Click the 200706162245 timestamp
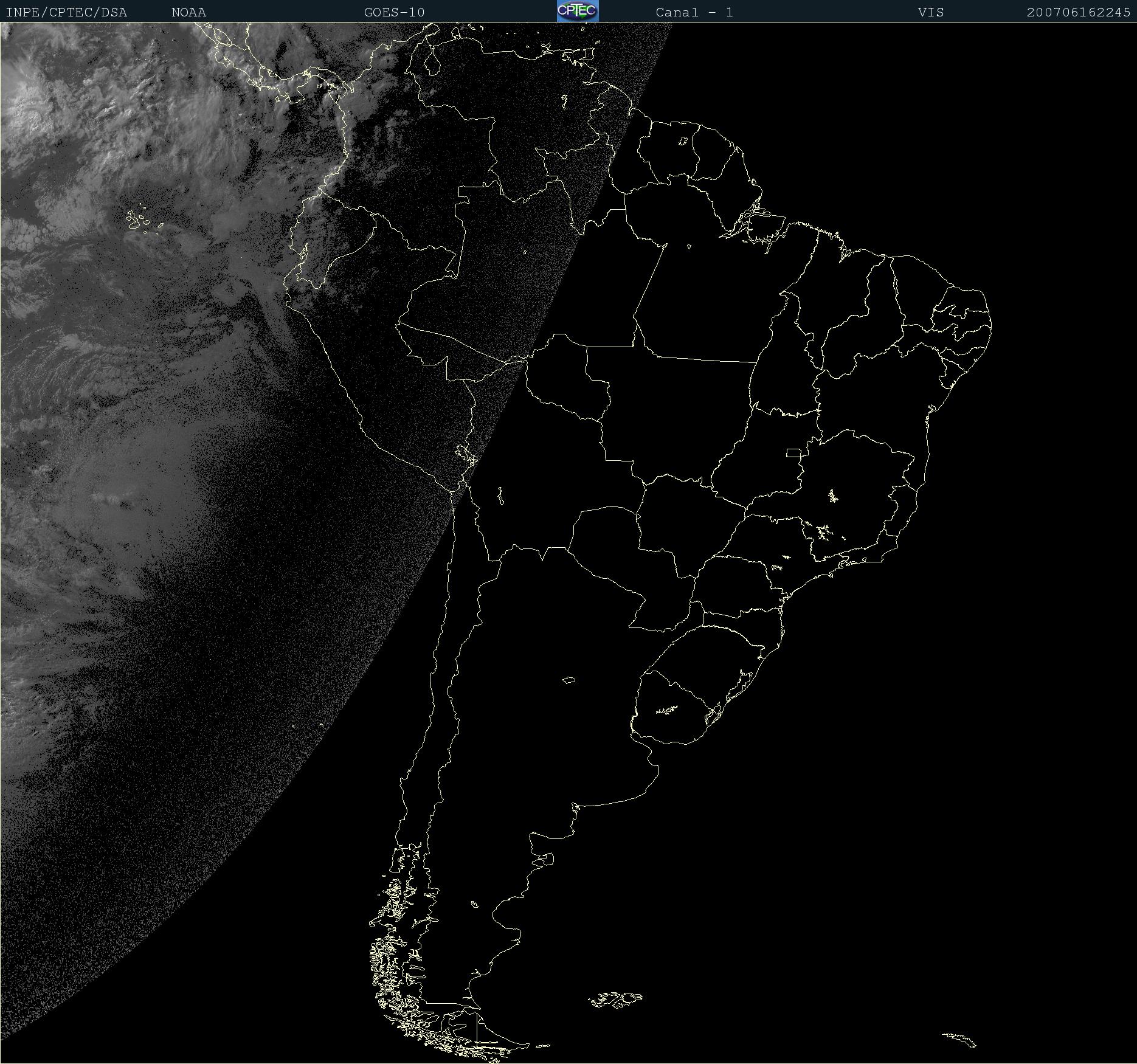 click(1079, 12)
